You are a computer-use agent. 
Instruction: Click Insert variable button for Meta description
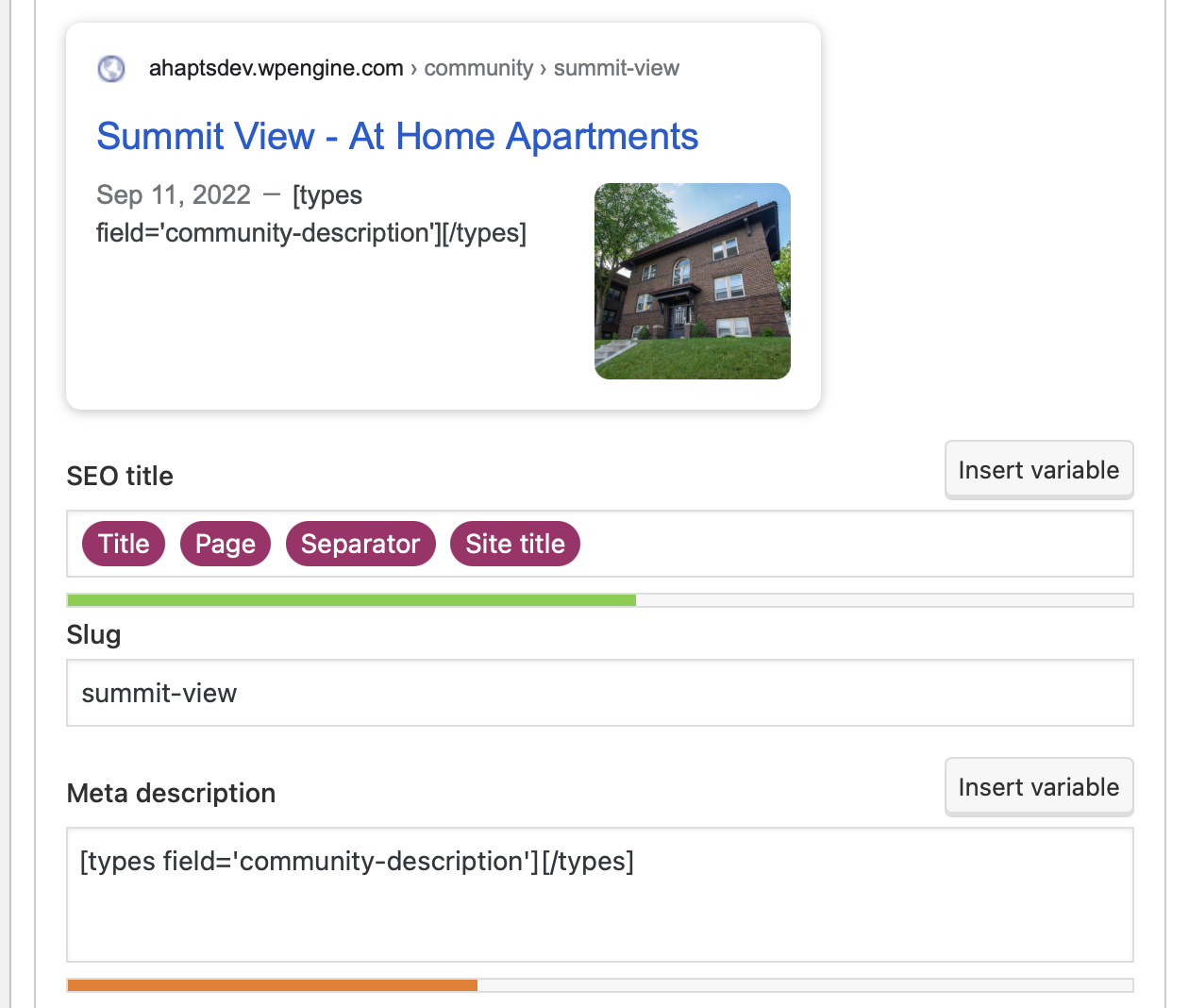[x=1038, y=787]
